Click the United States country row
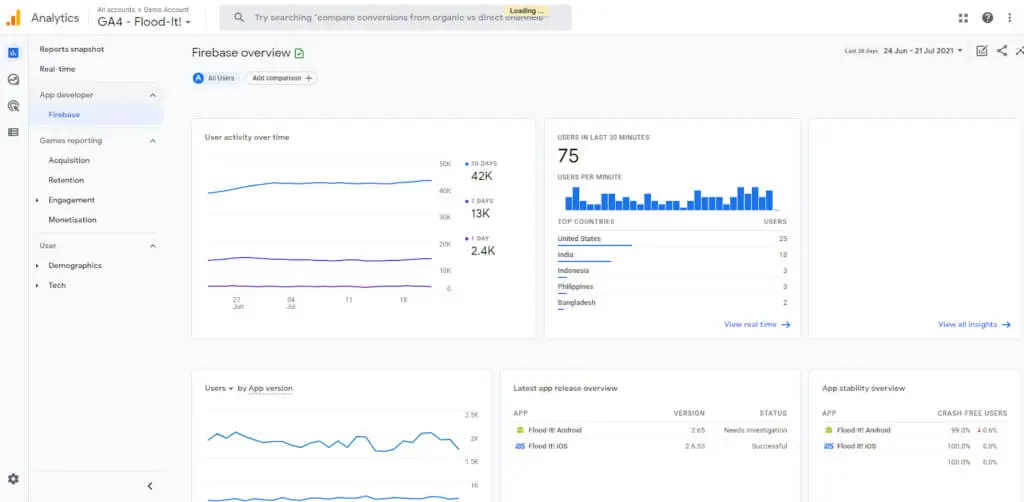1024x502 pixels. tap(672, 240)
